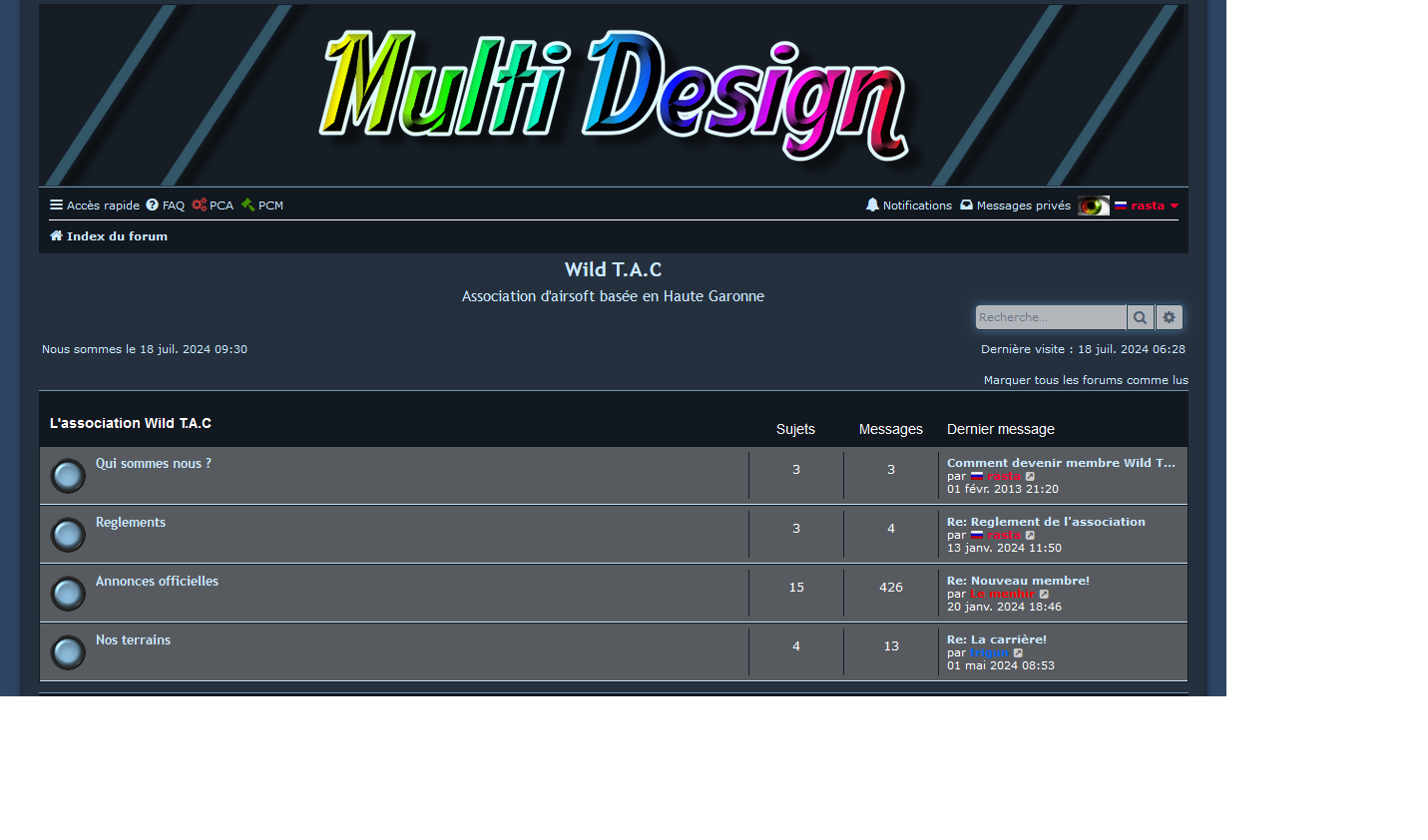The height and width of the screenshot is (840, 1428).
Task: View latest post icon in Nos terrains row
Action: (1018, 653)
